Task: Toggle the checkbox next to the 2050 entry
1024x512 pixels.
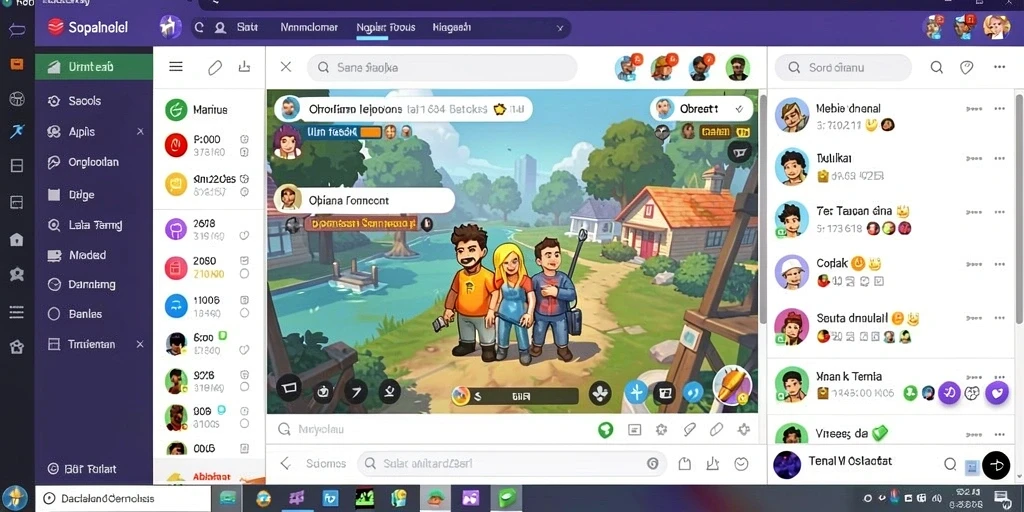Action: point(244,261)
